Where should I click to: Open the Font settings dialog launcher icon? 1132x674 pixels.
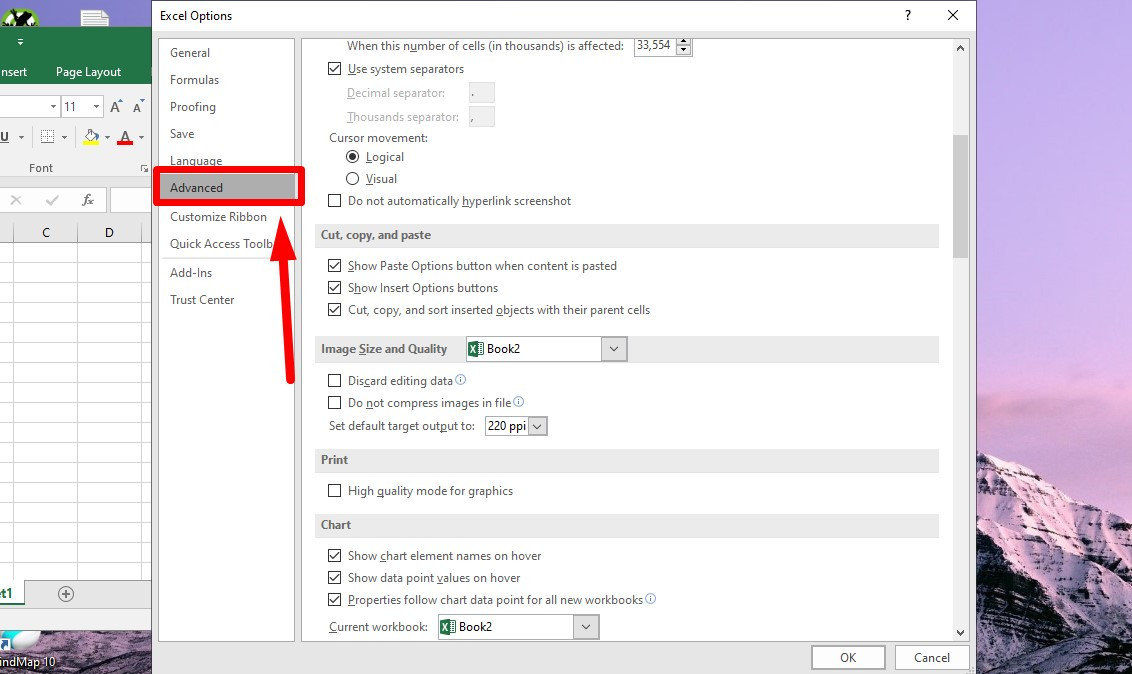point(145,168)
